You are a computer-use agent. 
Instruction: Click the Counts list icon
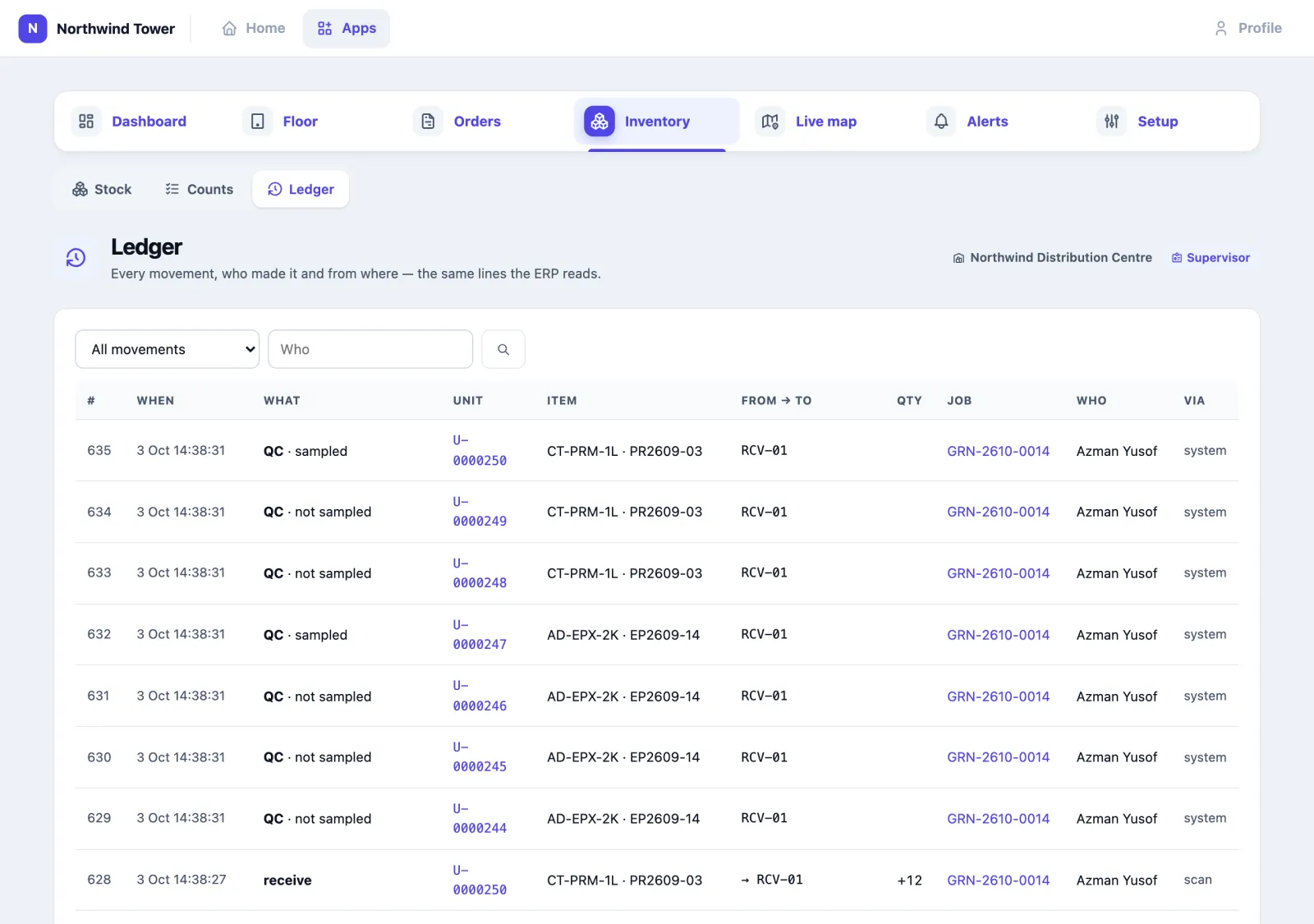point(172,190)
